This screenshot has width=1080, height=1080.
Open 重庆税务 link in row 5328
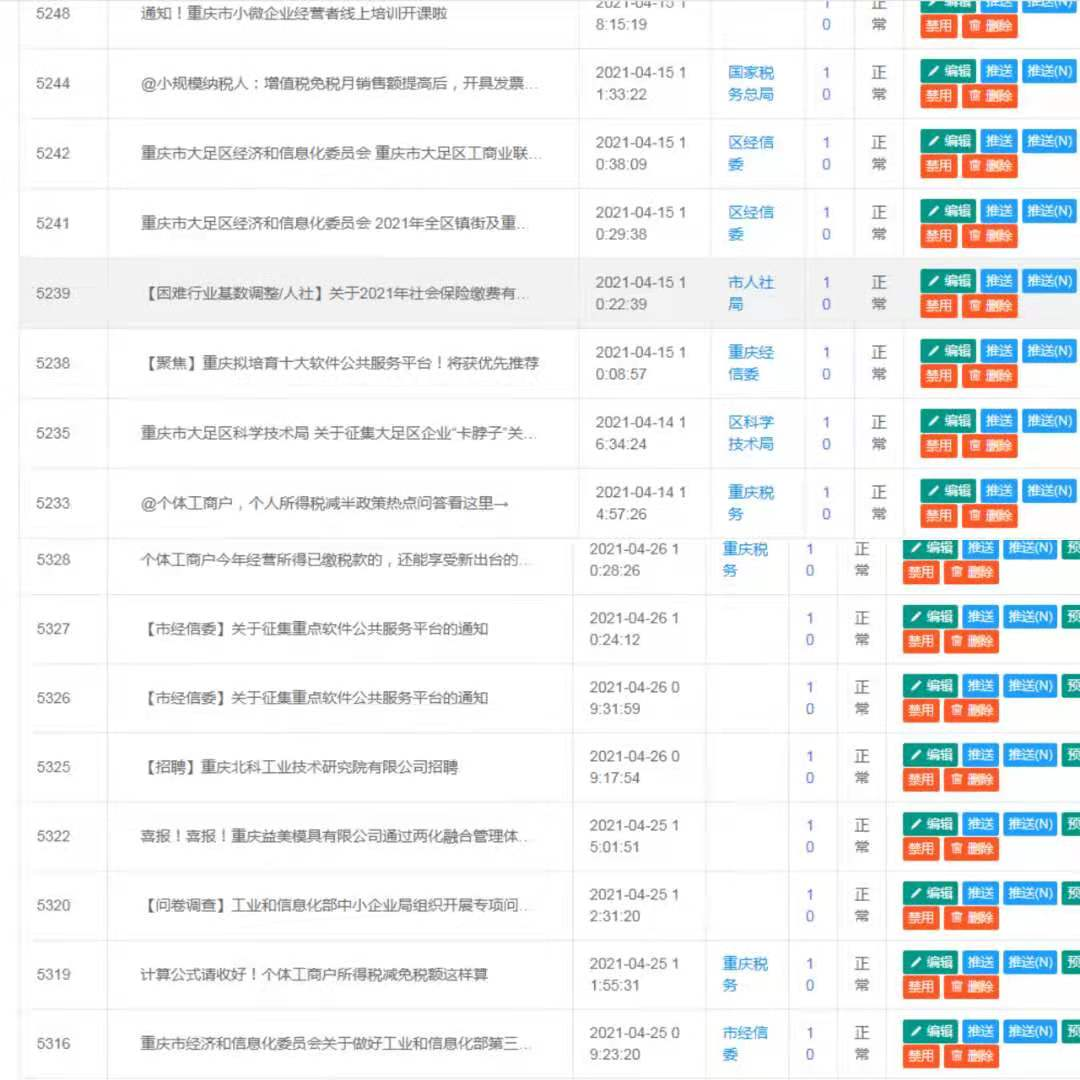point(745,559)
